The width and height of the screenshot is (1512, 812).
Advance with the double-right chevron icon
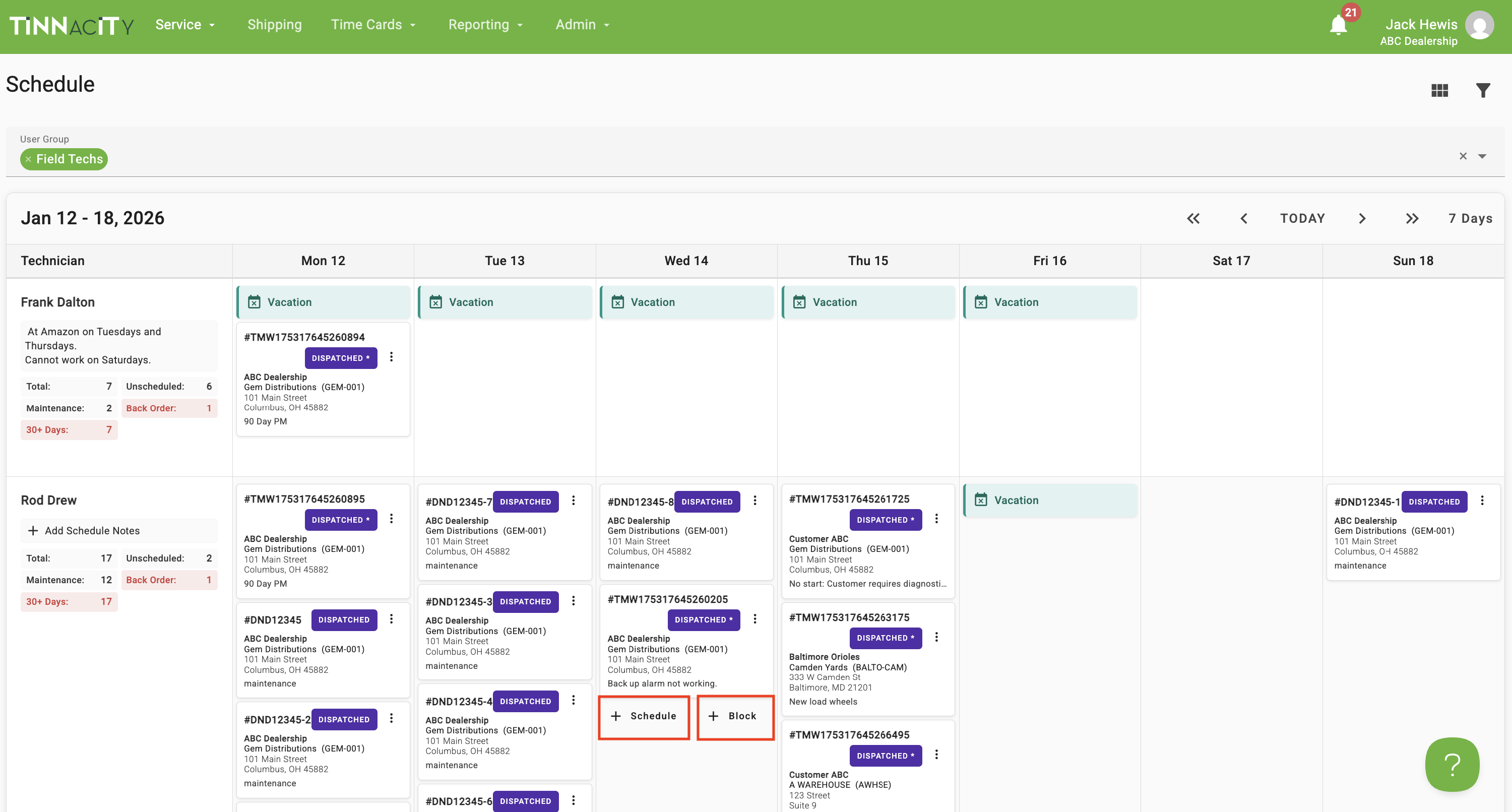(x=1412, y=218)
